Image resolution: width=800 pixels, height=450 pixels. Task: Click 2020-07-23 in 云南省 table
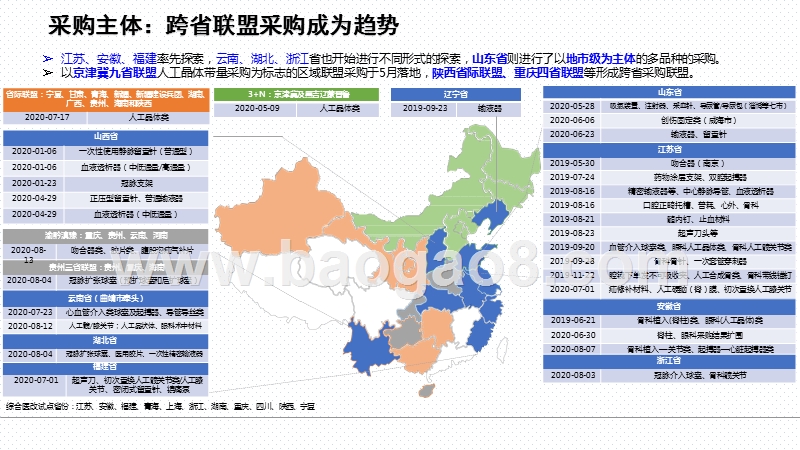(30, 312)
